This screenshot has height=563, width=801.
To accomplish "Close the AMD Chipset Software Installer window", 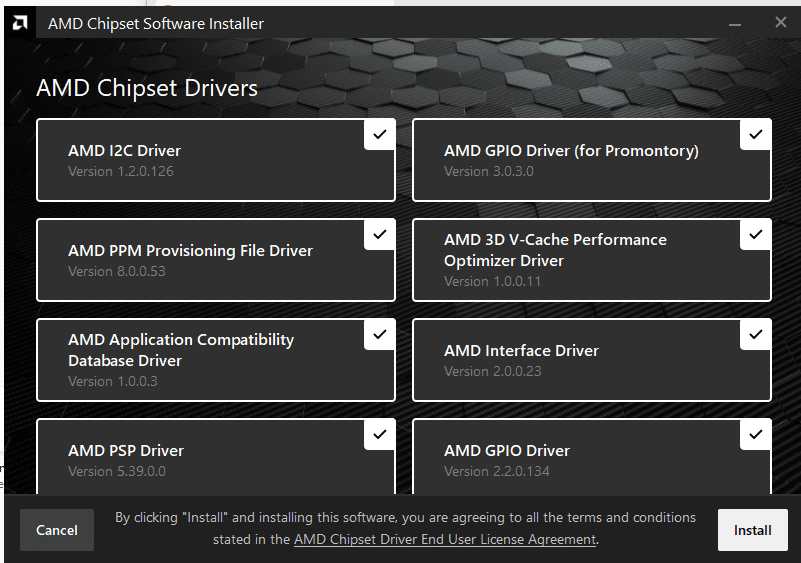I will [781, 22].
